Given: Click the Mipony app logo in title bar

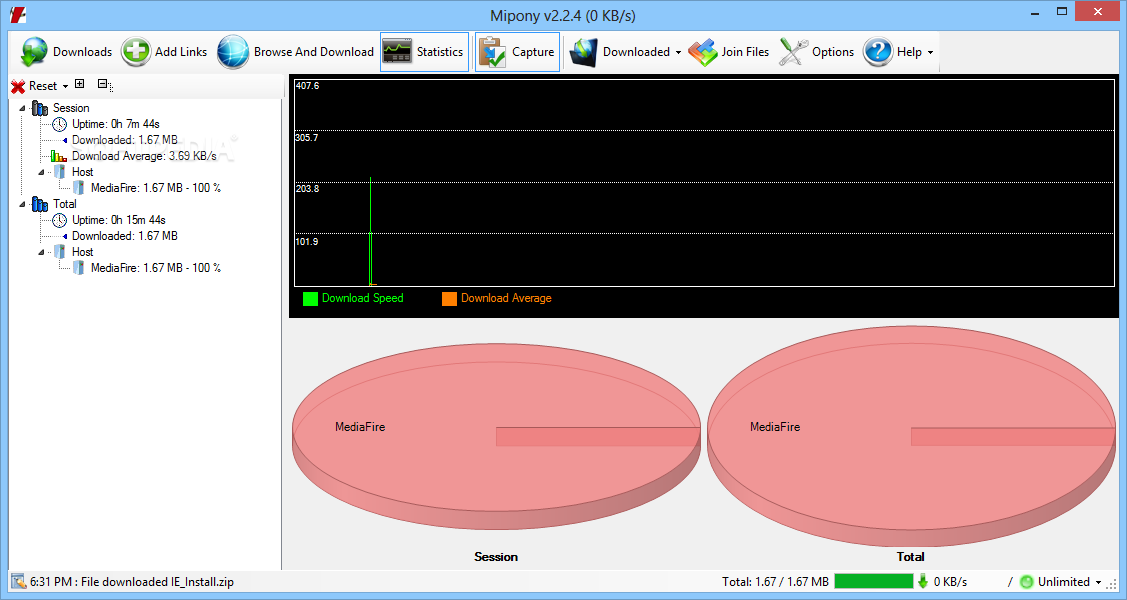Looking at the screenshot, I should coord(18,14).
